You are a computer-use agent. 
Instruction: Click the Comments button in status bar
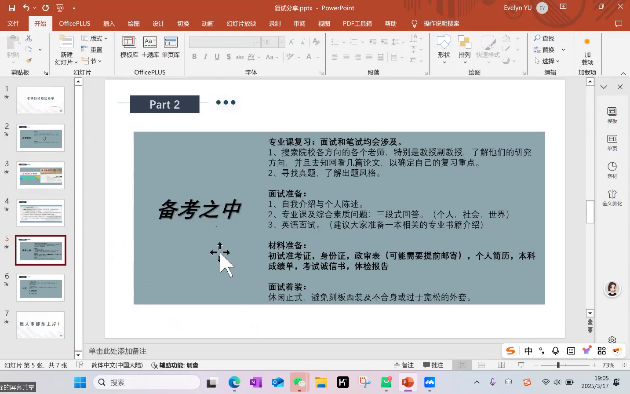[433, 365]
